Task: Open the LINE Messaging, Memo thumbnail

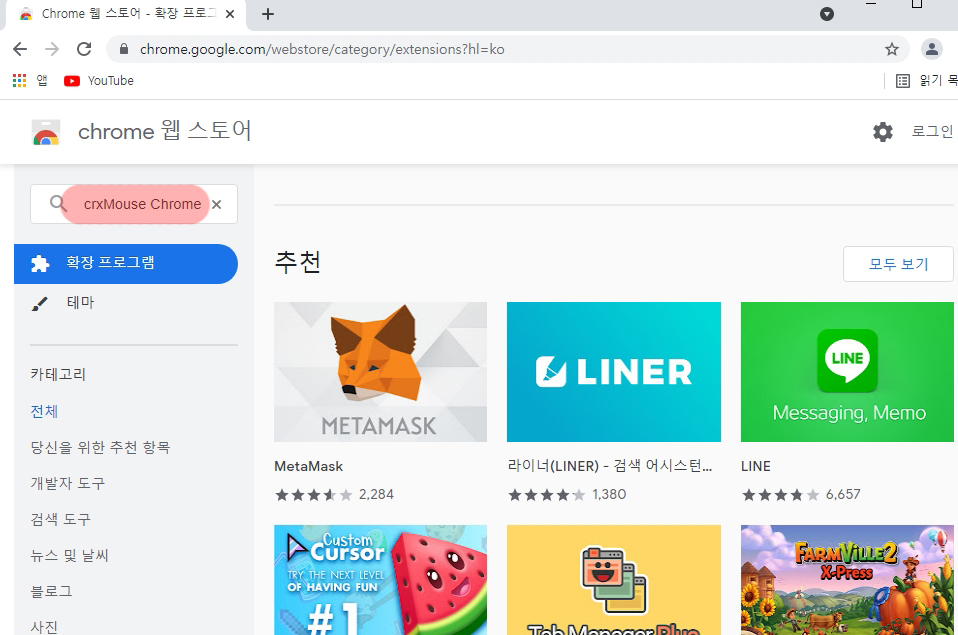Action: click(x=847, y=372)
